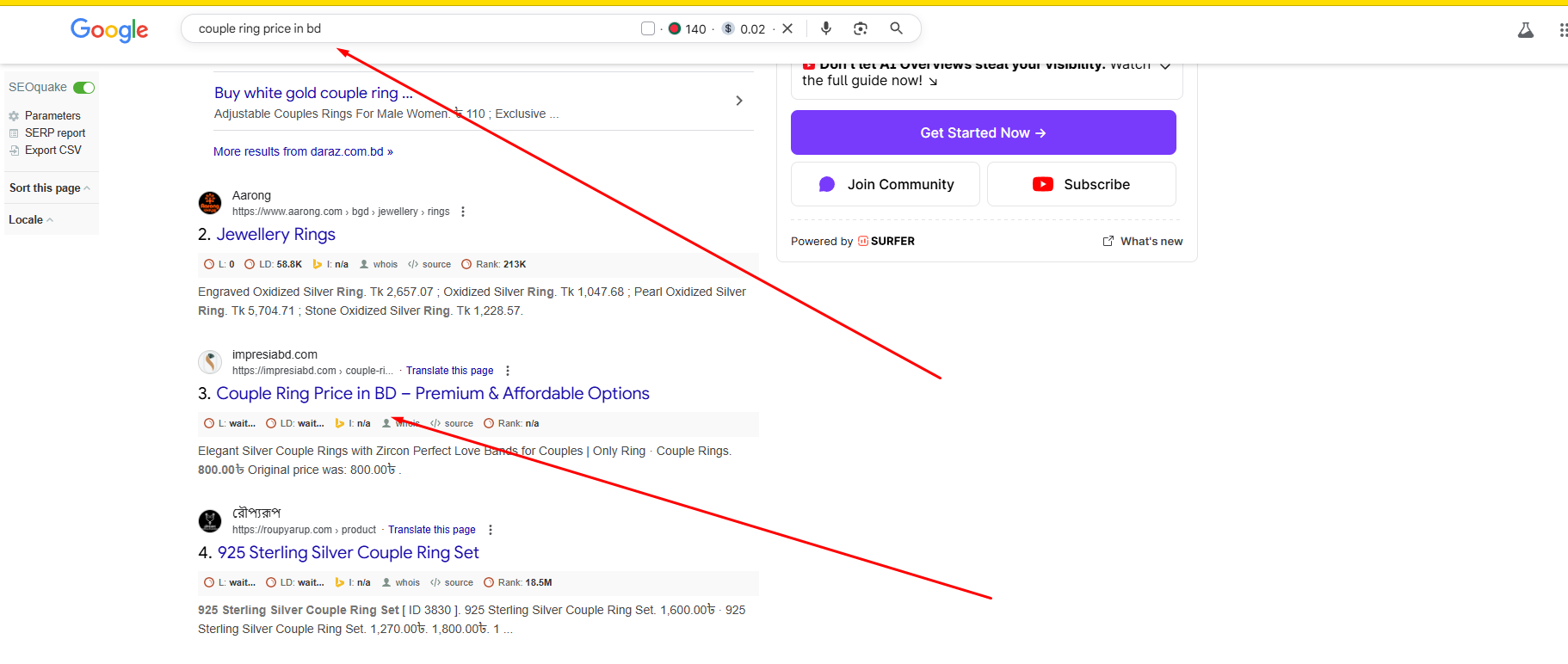Expand the white gold couple ring chevron
Screen dimensions: 1568x664
point(739,101)
